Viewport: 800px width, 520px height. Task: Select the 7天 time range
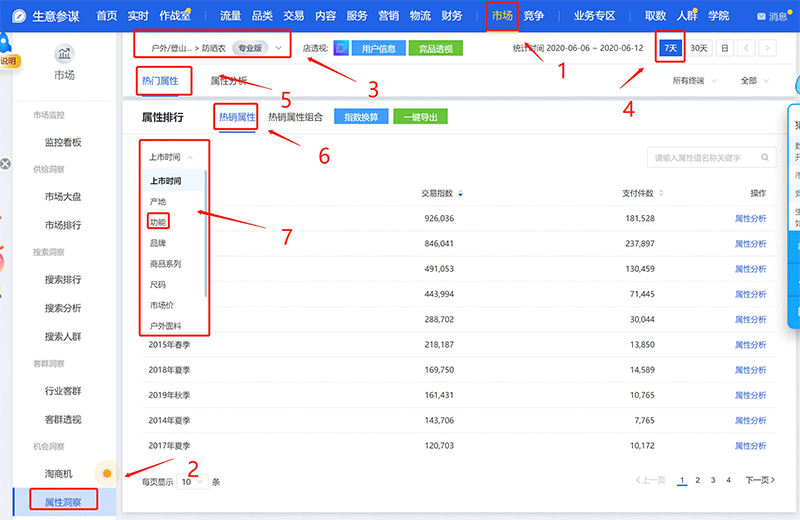[670, 48]
